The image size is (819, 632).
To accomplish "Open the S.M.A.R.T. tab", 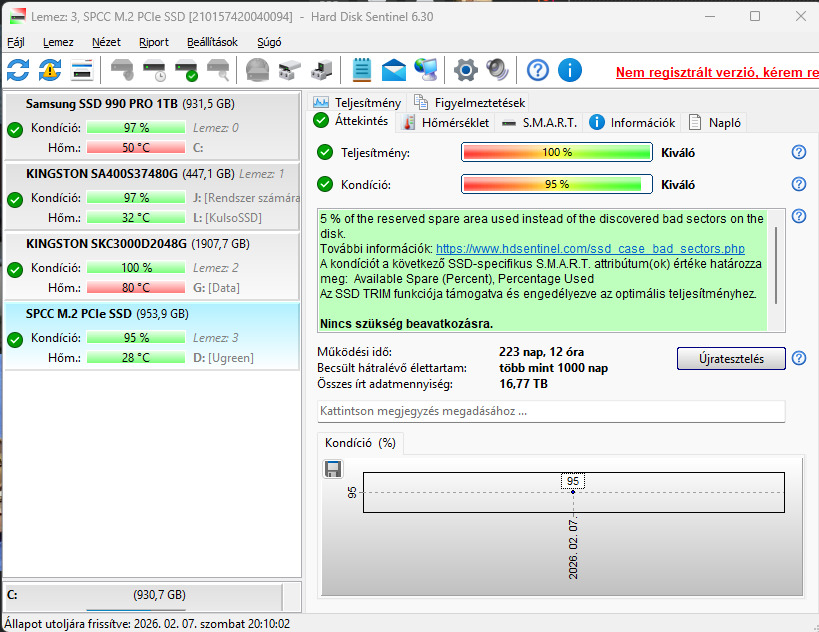I will (x=539, y=123).
